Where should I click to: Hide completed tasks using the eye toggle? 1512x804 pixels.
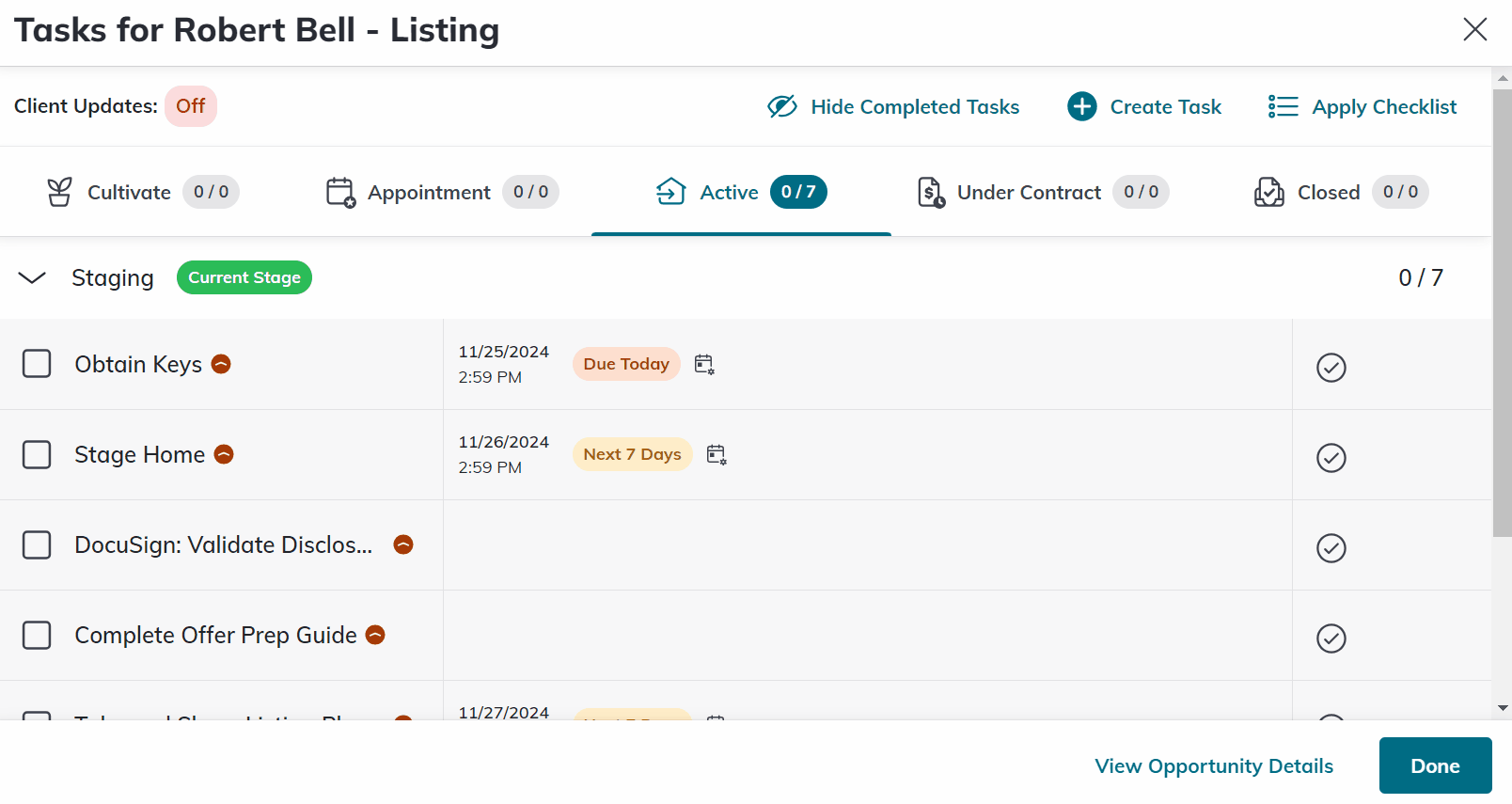[x=893, y=107]
